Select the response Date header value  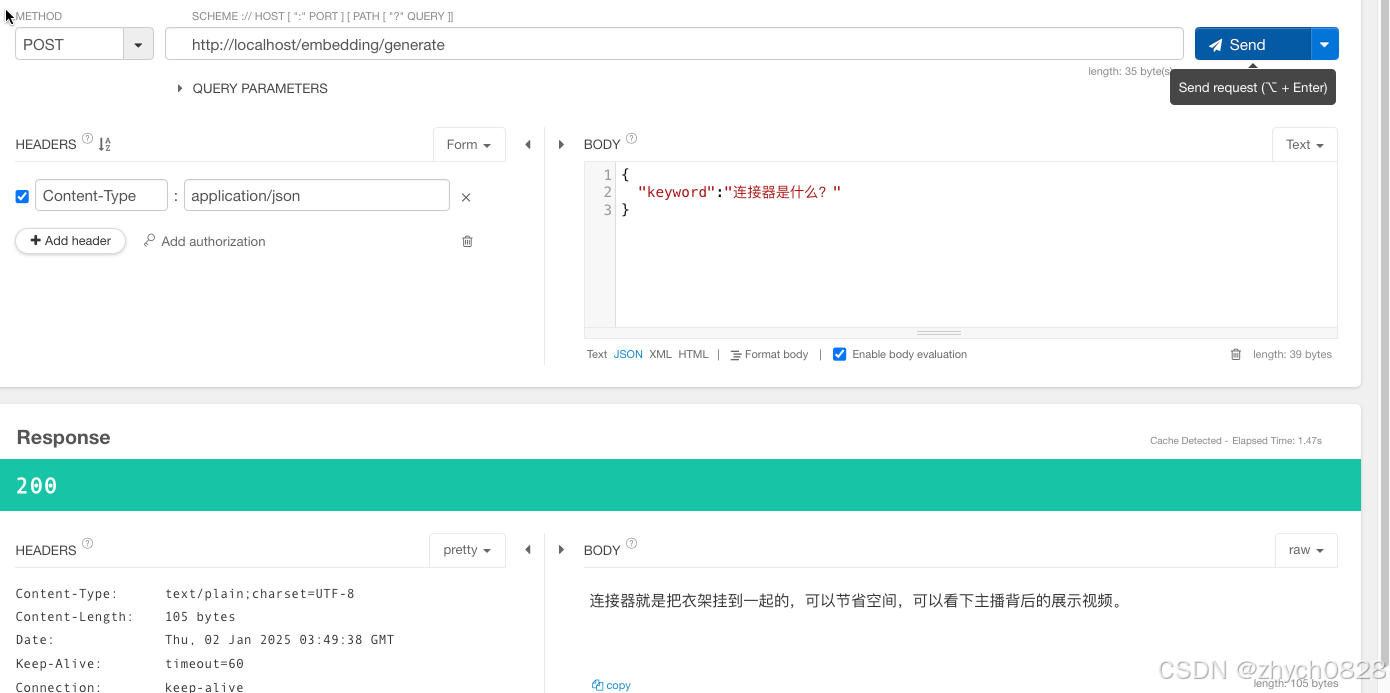click(x=279, y=640)
